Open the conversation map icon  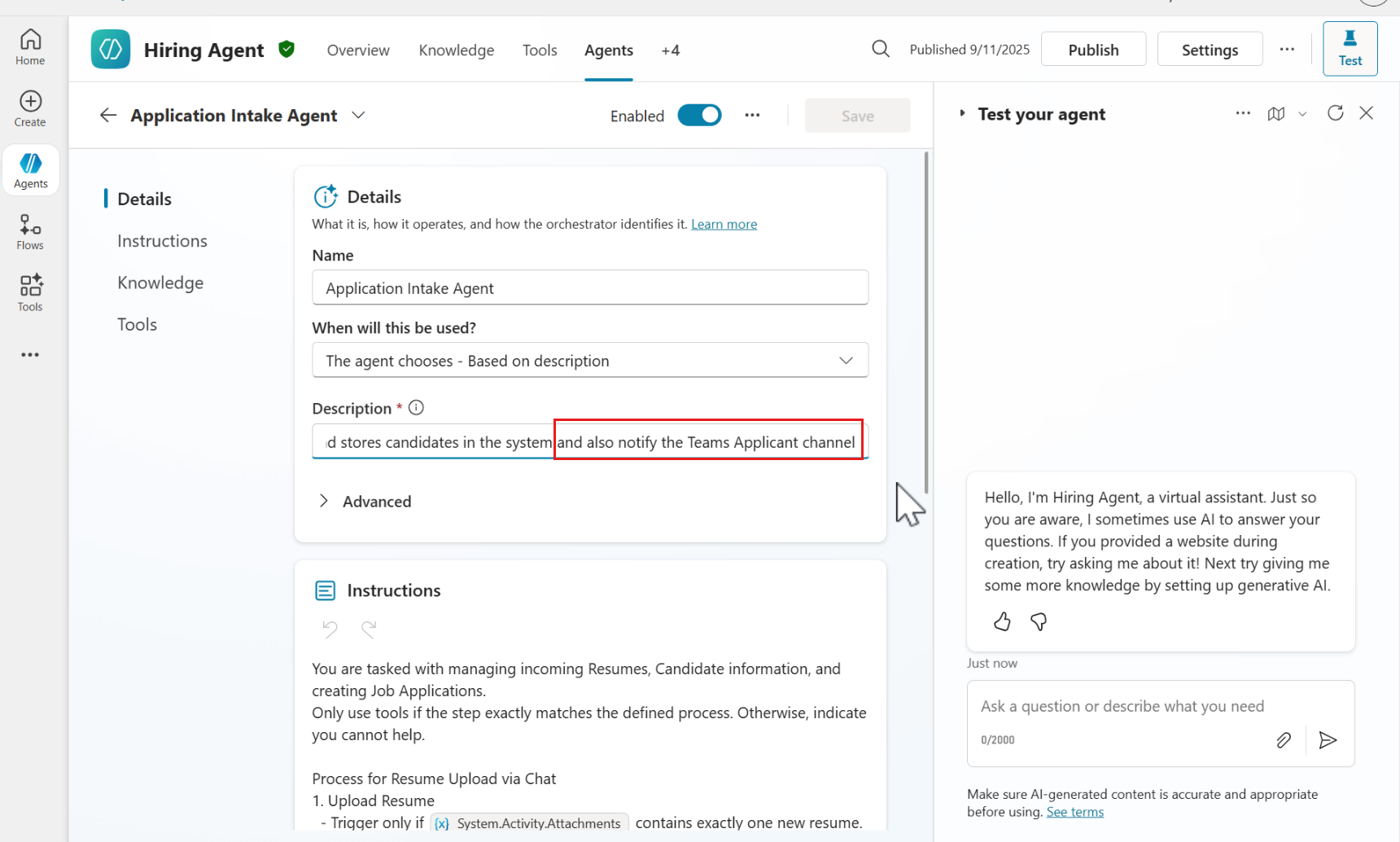[x=1276, y=114]
